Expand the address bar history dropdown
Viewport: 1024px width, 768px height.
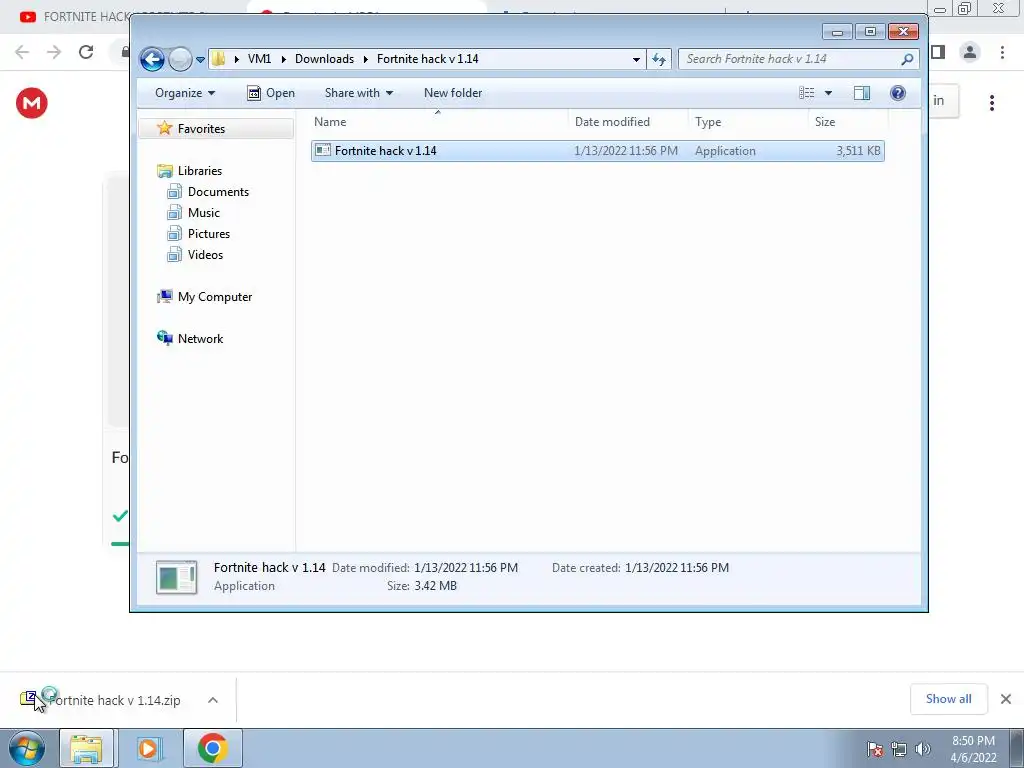click(x=636, y=59)
